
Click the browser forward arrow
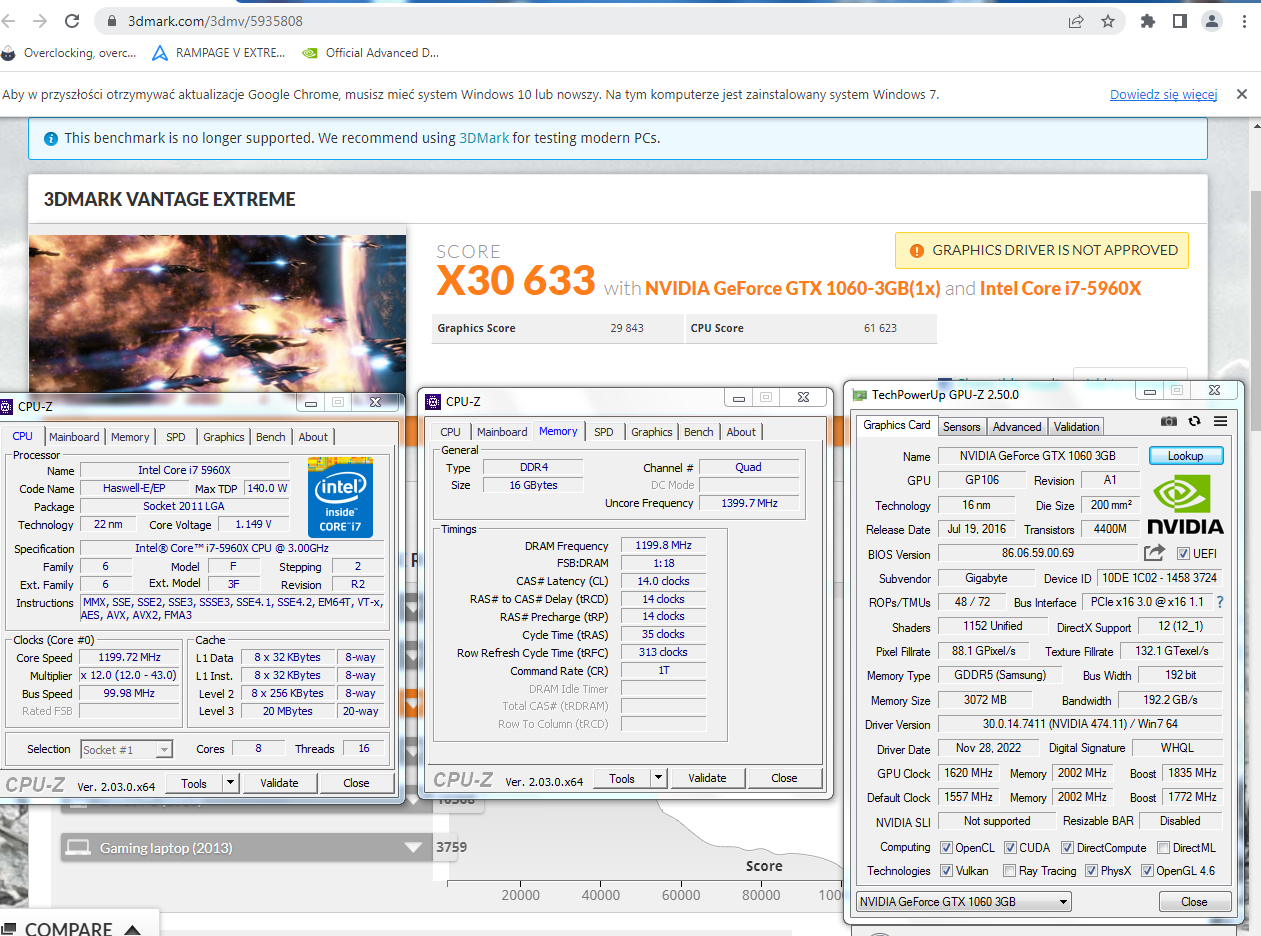[39, 21]
